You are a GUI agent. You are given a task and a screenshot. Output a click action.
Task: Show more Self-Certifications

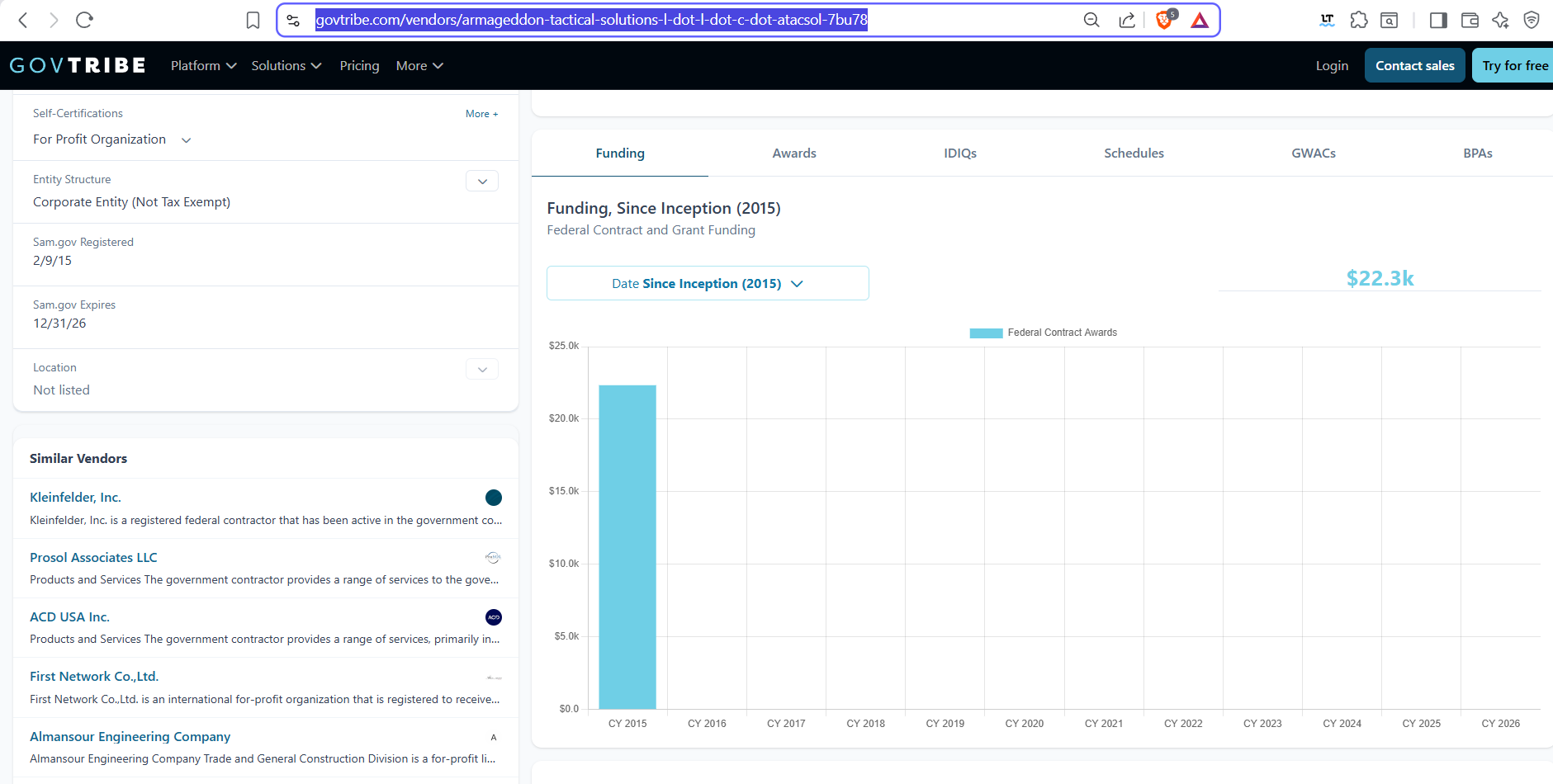482,114
